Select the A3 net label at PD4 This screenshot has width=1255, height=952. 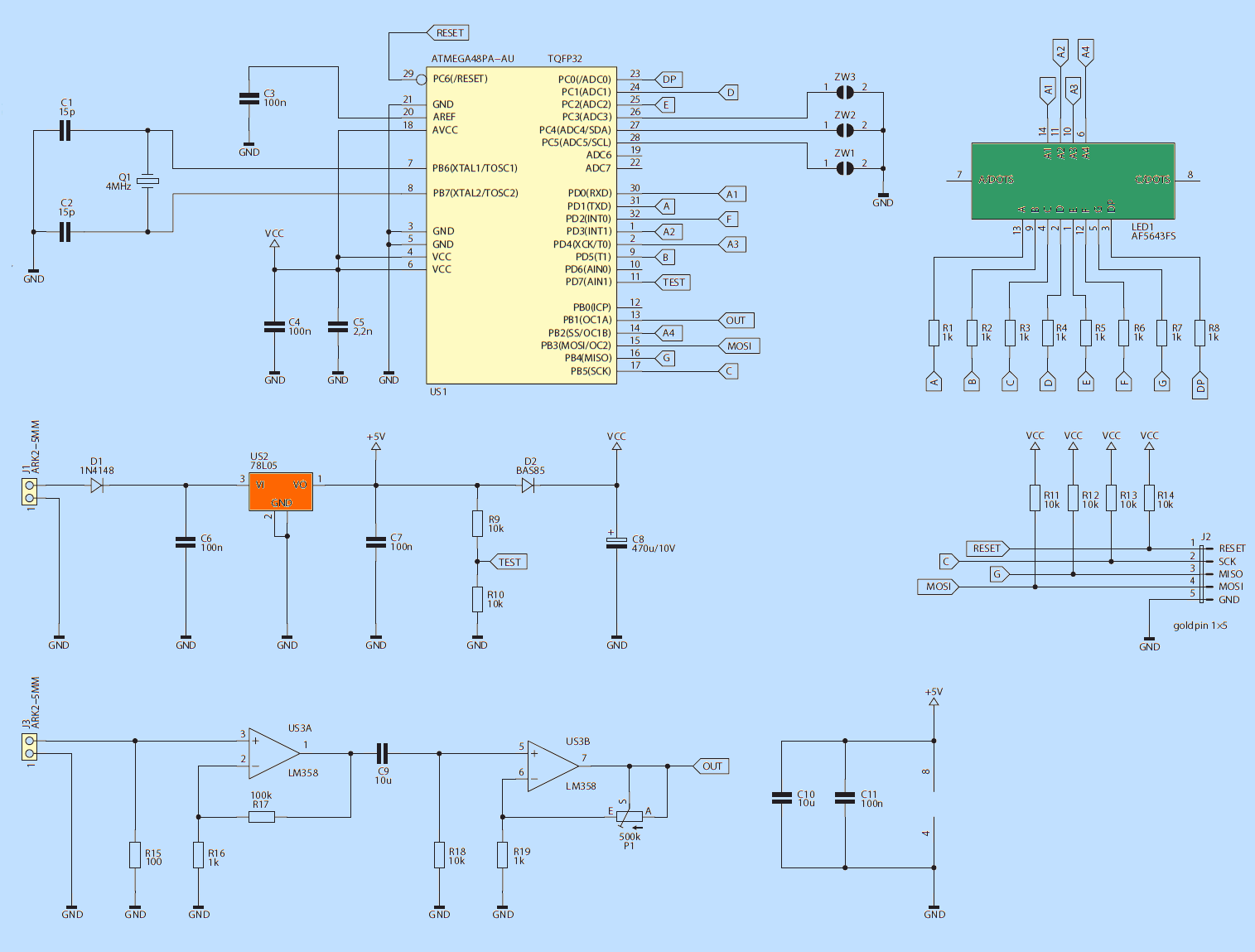tap(731, 244)
